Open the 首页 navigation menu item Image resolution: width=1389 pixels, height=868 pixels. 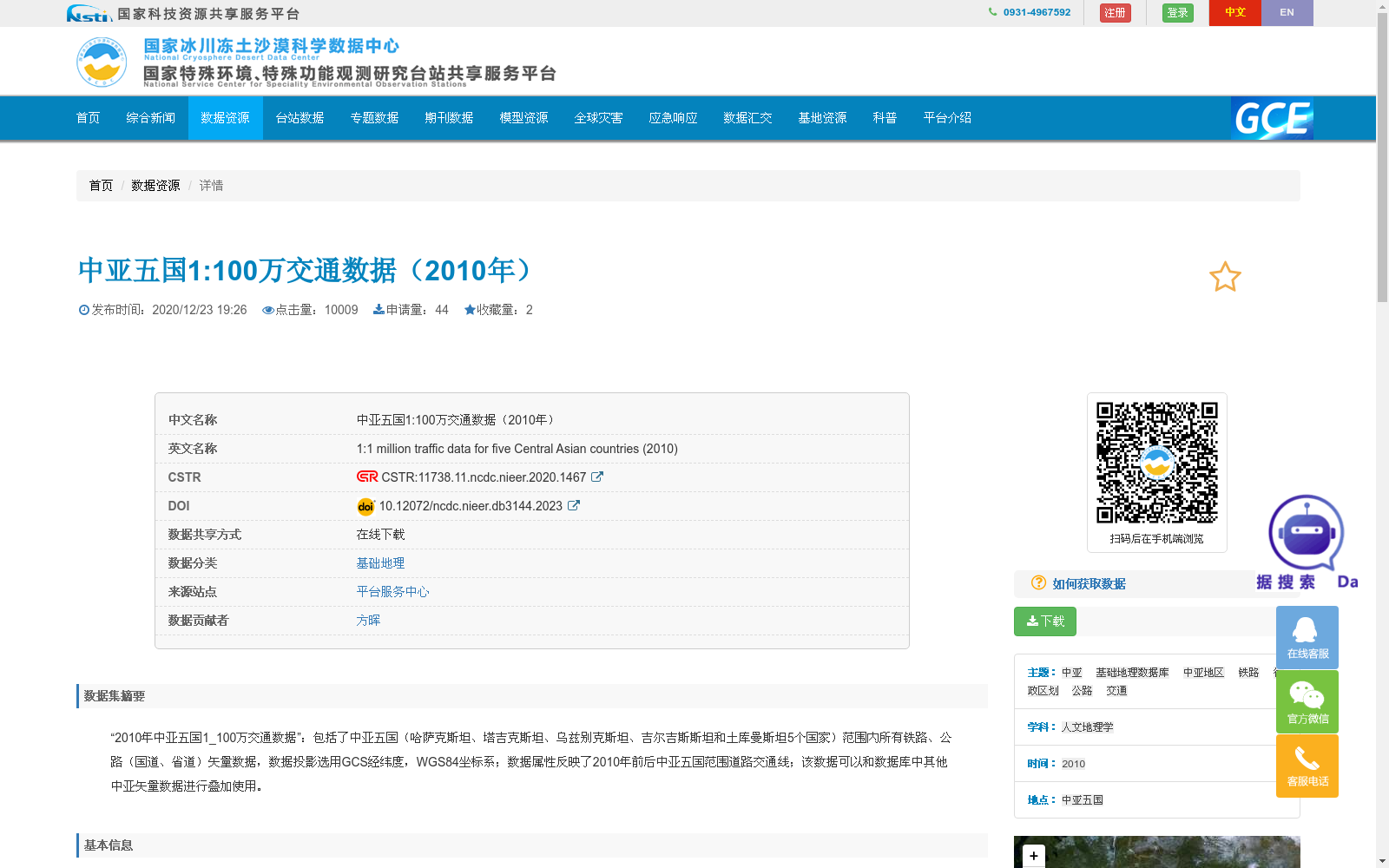[x=89, y=118]
